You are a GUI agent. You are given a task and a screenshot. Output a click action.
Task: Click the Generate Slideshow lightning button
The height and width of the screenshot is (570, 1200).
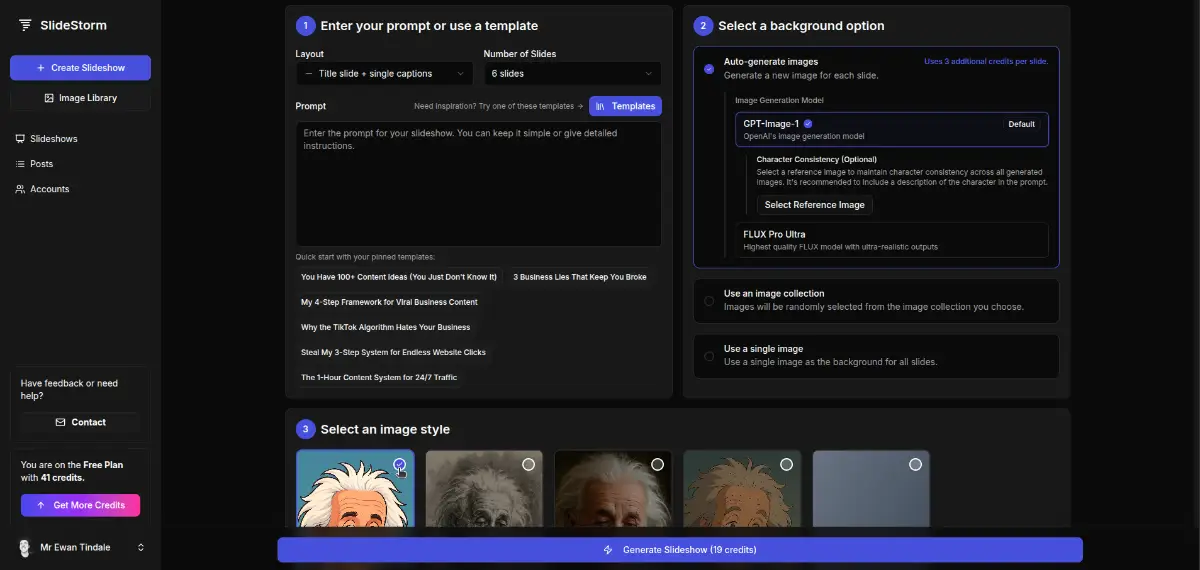coord(680,550)
